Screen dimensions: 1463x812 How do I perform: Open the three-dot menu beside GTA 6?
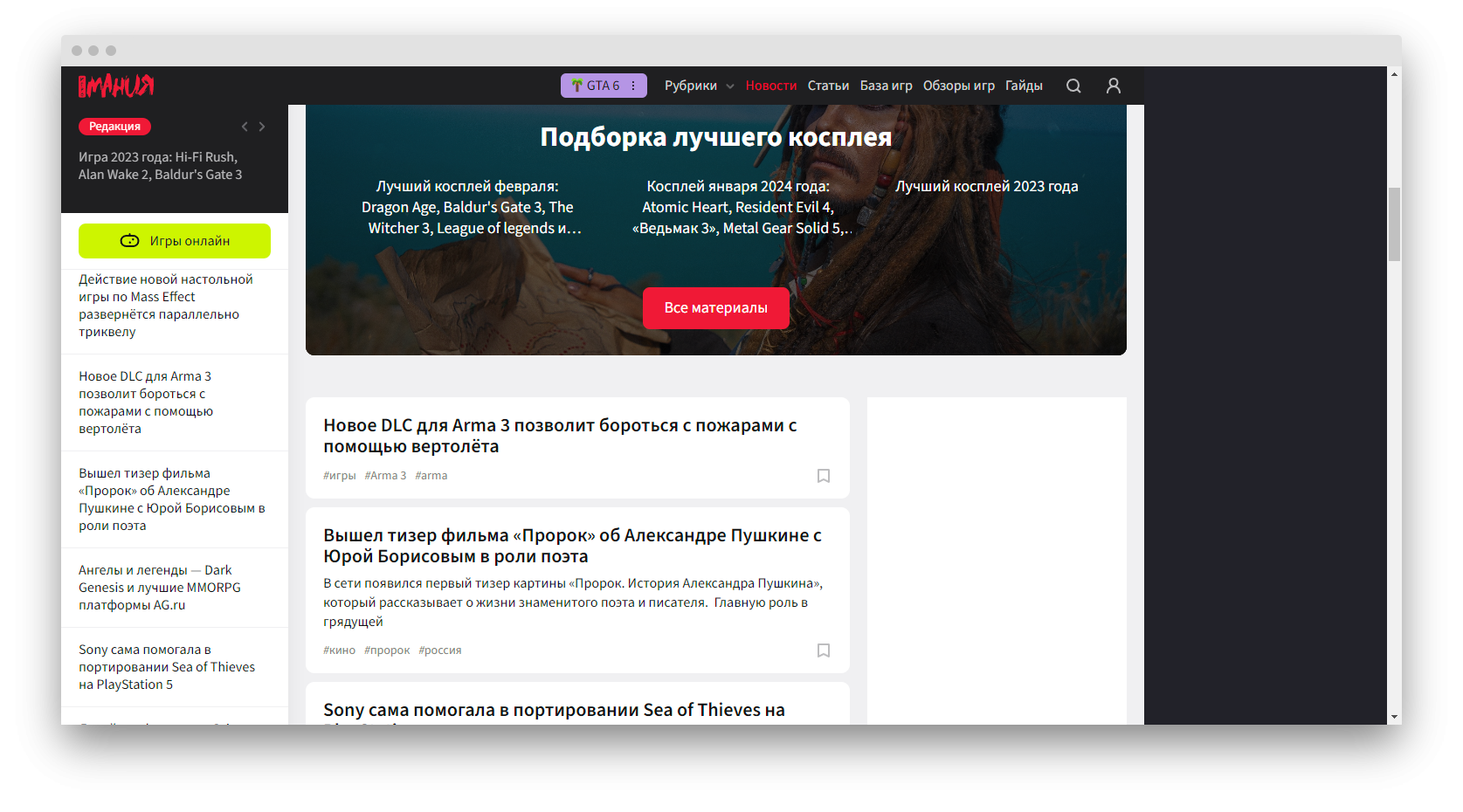pos(631,85)
